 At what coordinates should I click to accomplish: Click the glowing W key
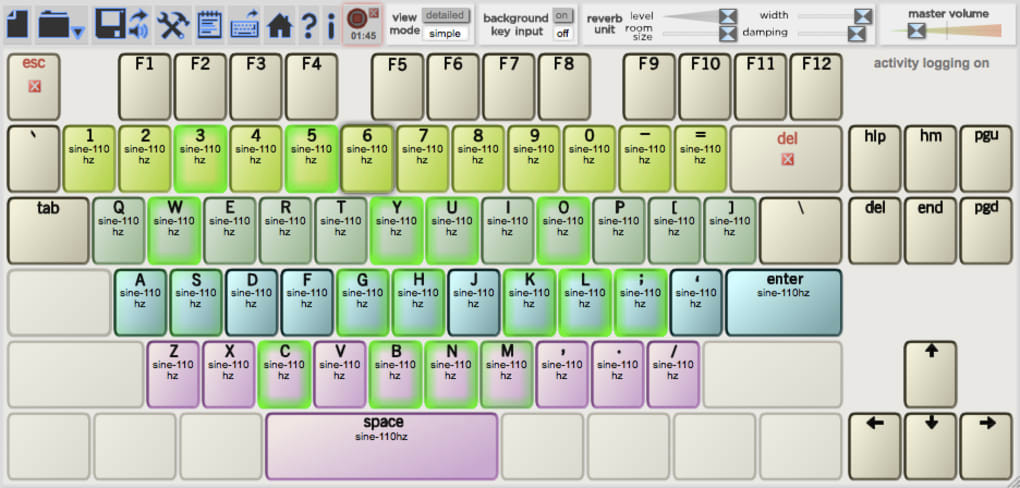pos(174,231)
